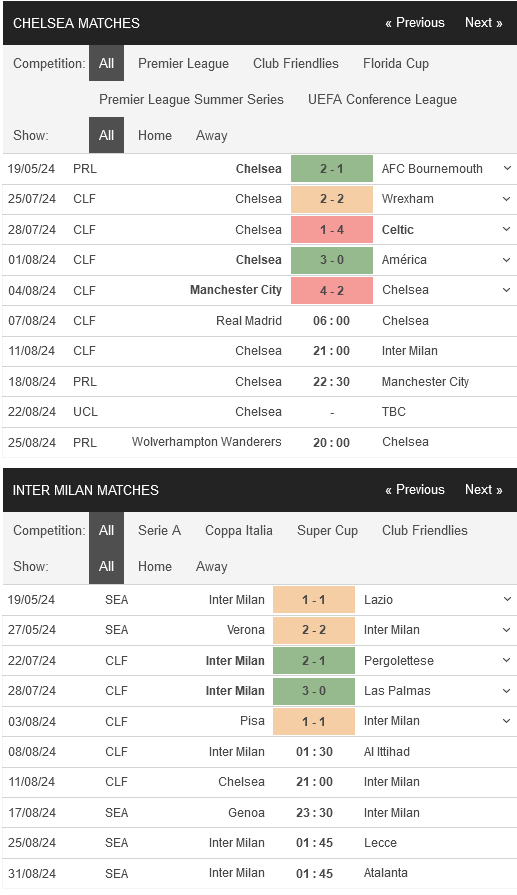Expand the Manchester City vs Chelsea chevron
This screenshot has height=895, width=517.
click(x=507, y=290)
